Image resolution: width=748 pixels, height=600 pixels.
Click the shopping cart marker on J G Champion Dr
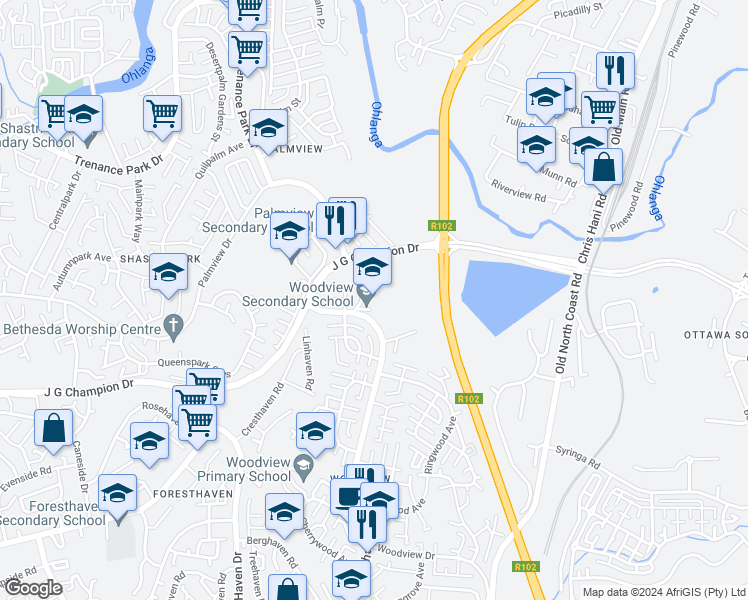(206, 383)
